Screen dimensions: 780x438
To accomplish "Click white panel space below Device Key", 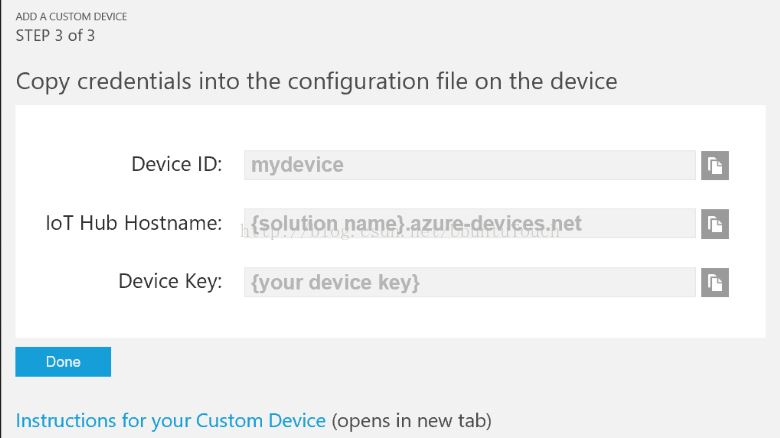I will (400, 318).
